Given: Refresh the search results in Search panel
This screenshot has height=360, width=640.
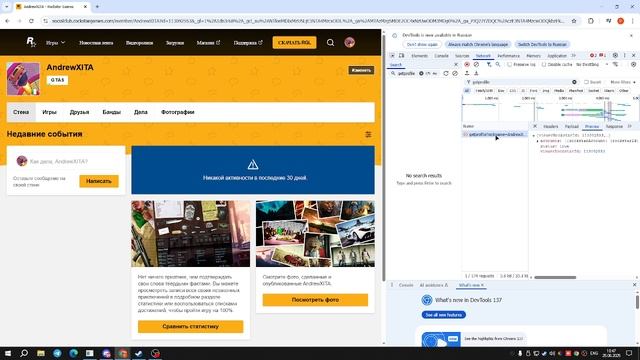Looking at the screenshot, I should coord(446,73).
